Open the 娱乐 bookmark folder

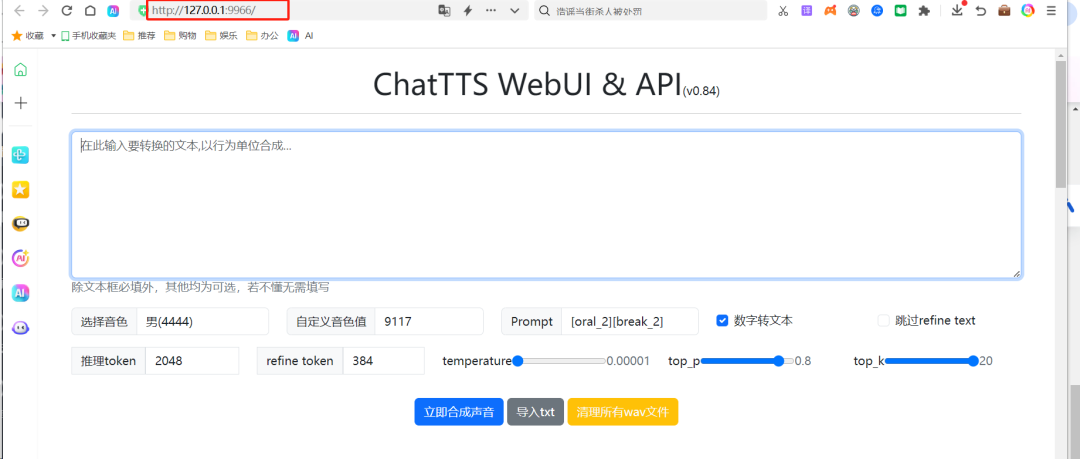221,36
